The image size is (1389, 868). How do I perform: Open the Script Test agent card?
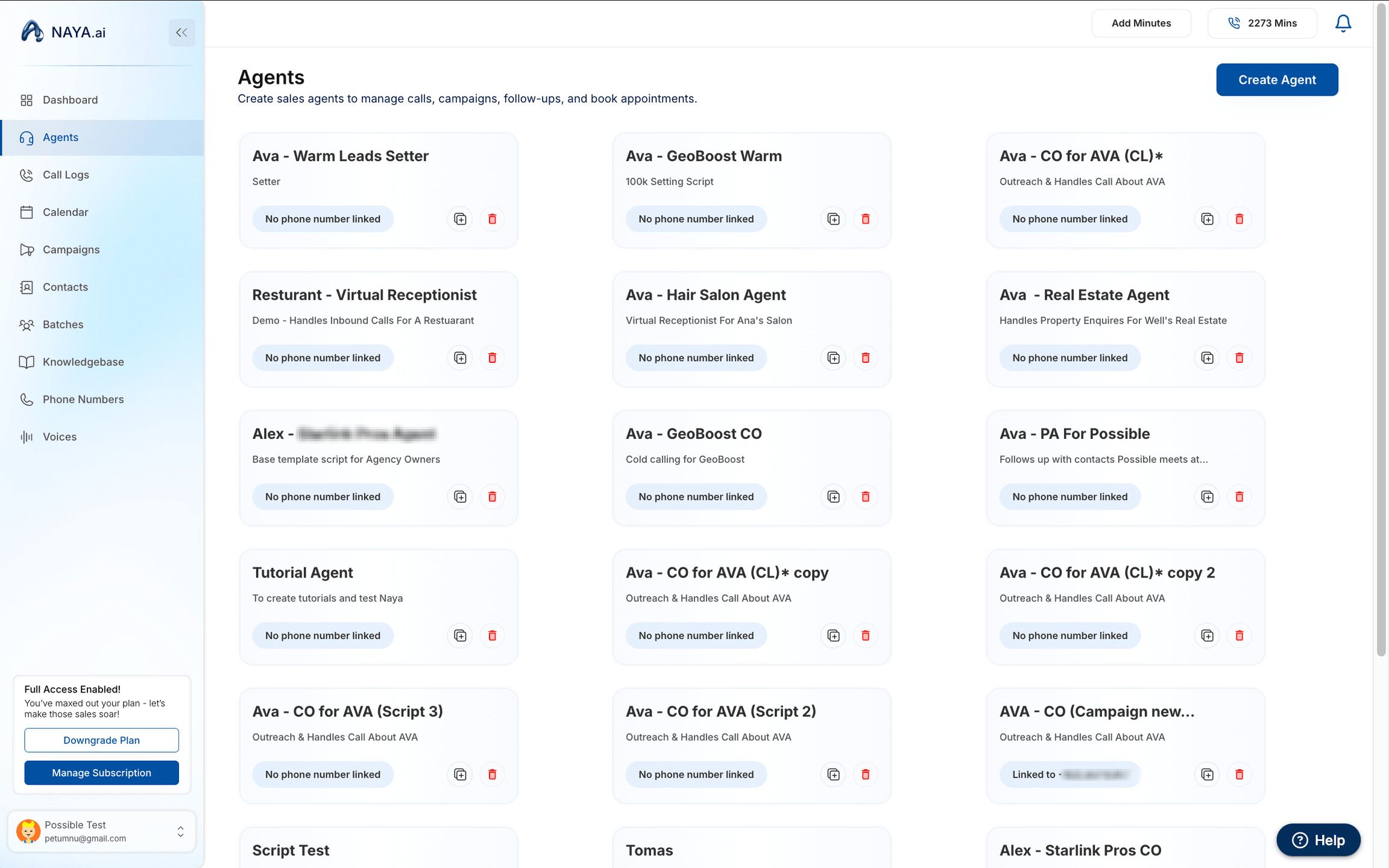[379, 848]
